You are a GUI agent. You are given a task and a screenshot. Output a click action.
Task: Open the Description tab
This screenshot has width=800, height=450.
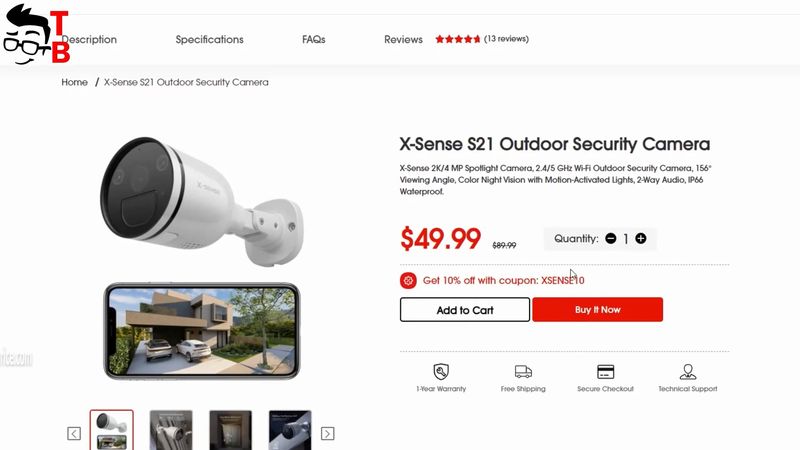tap(89, 39)
